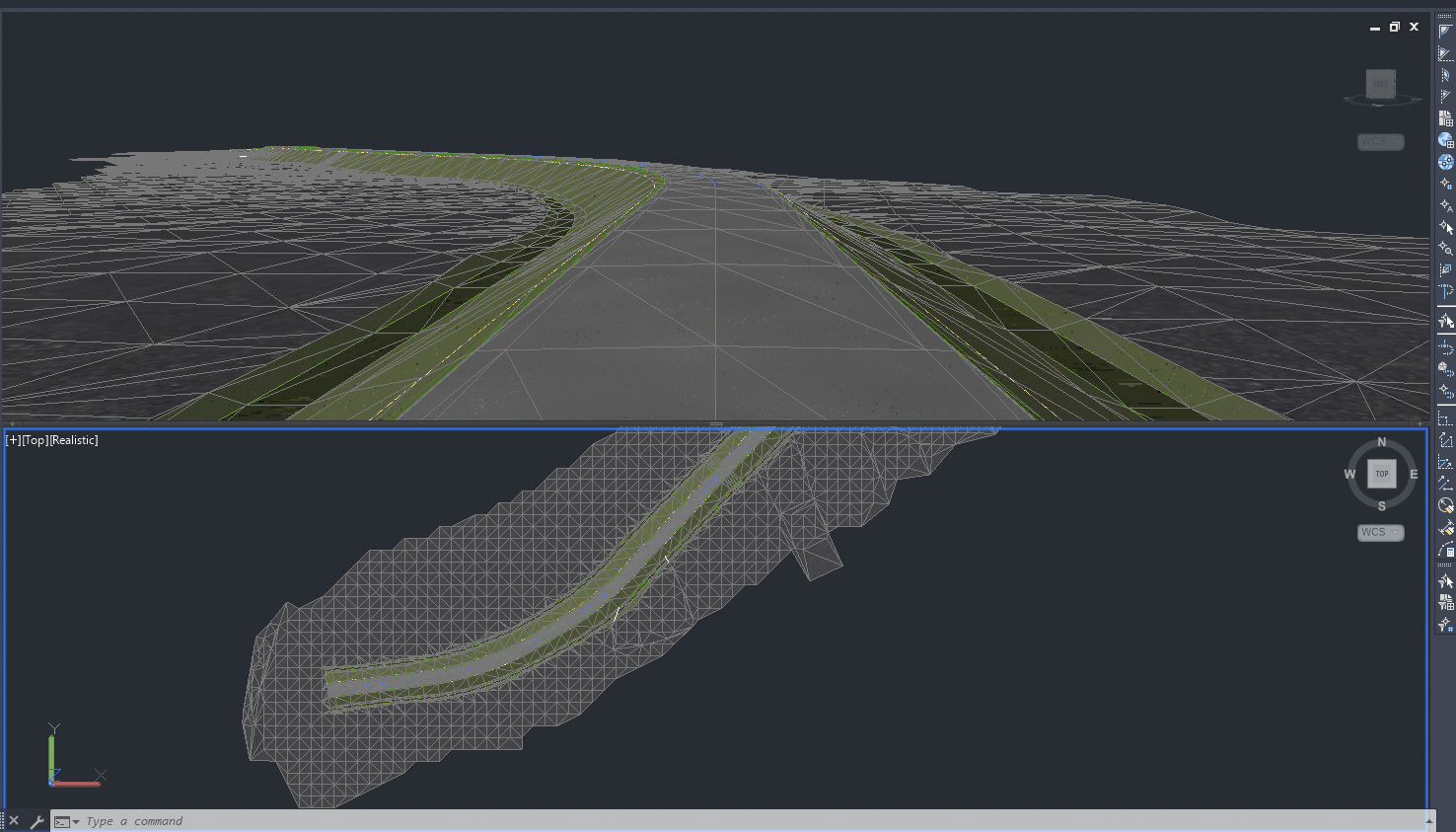
Task: Open the [Top] view controls menu
Action: [35, 440]
